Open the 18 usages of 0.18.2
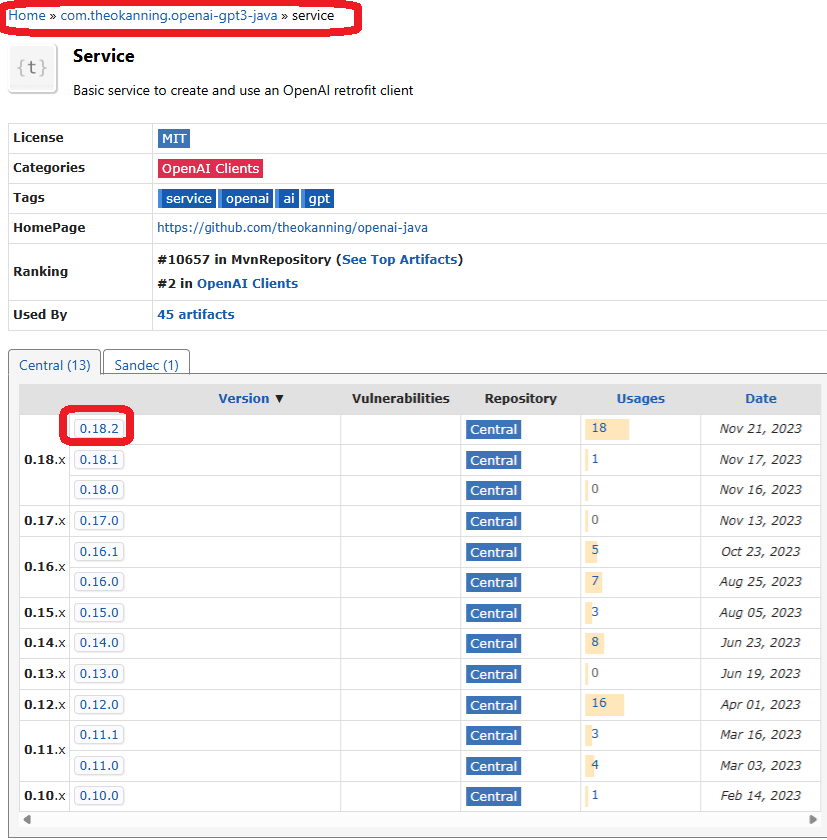827x840 pixels. tap(599, 428)
